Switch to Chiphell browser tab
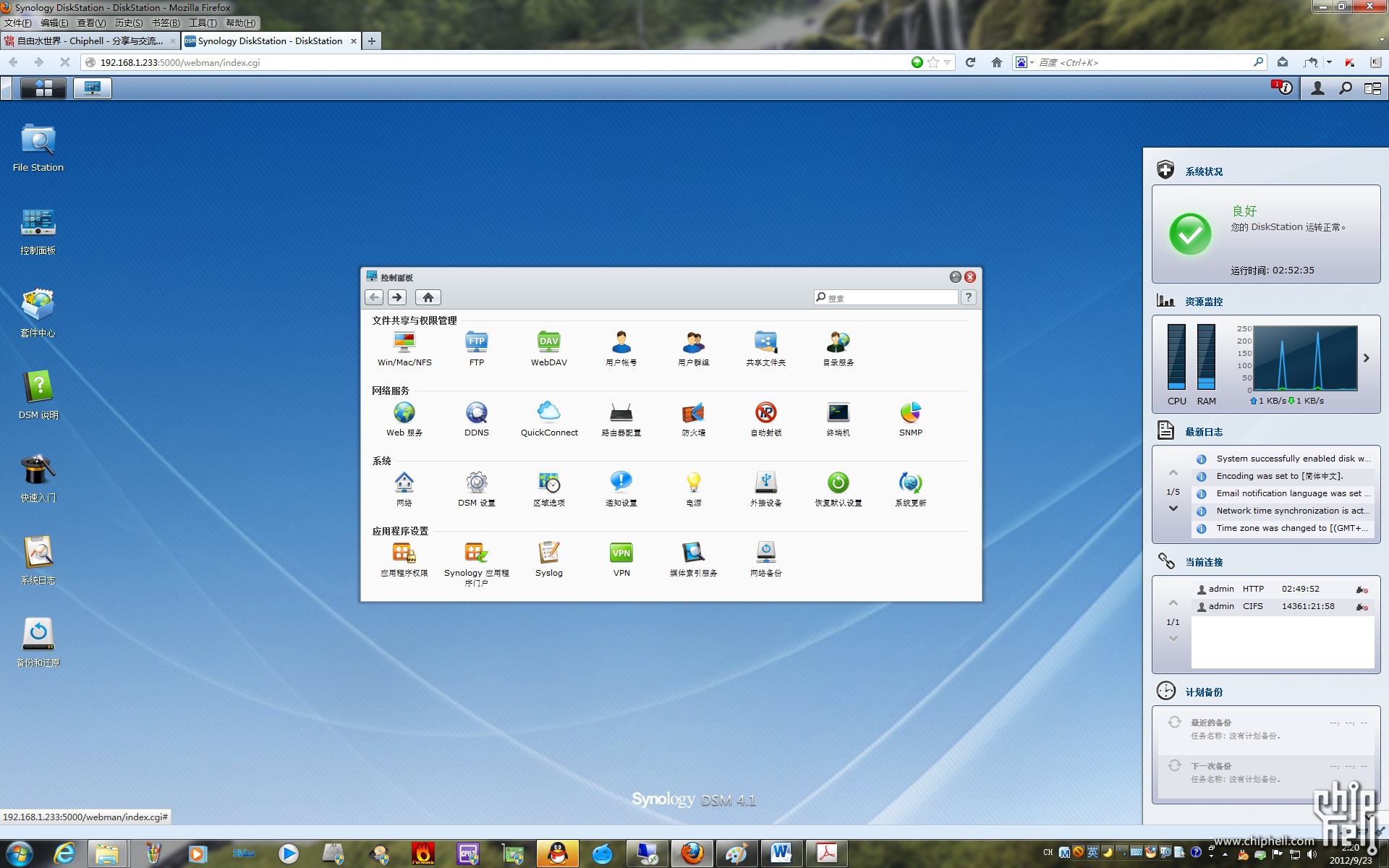 [x=90, y=41]
